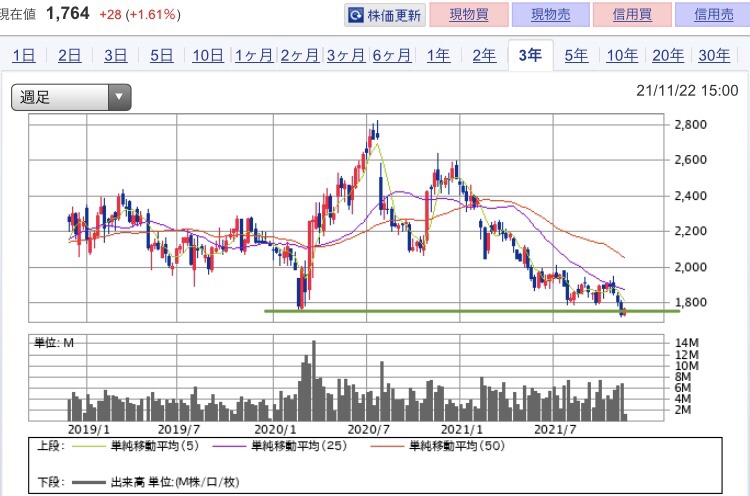The image size is (750, 496).
Task: Show the 30年 chart range
Action: pyautogui.click(x=714, y=55)
